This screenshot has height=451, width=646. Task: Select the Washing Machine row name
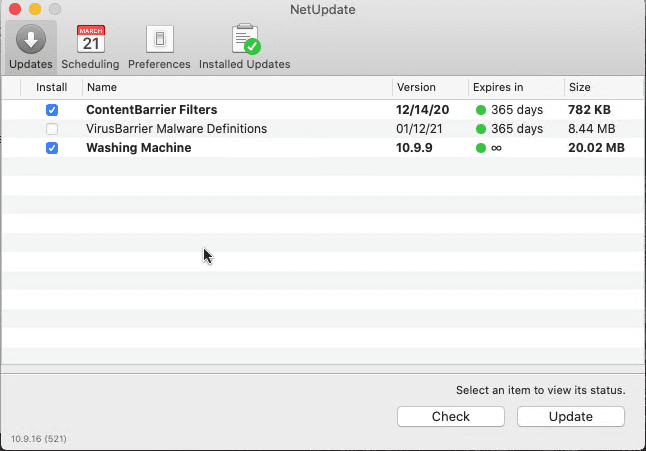coord(139,148)
